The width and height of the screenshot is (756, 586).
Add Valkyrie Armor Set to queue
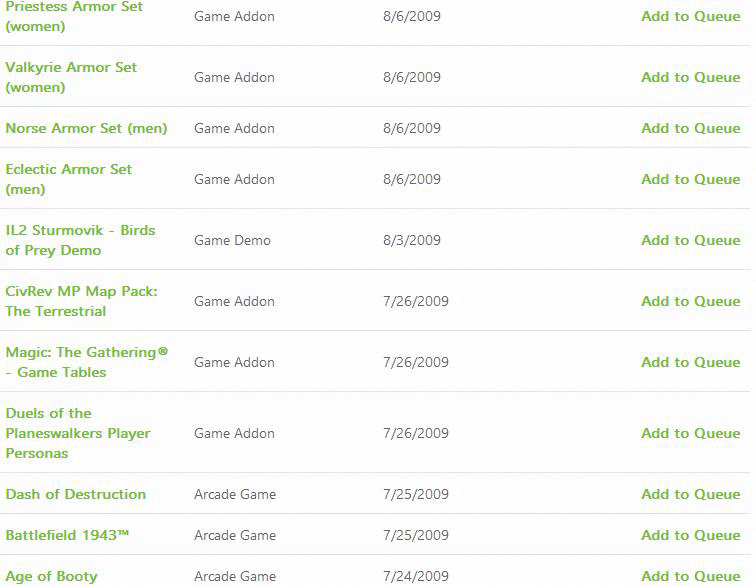(x=690, y=77)
